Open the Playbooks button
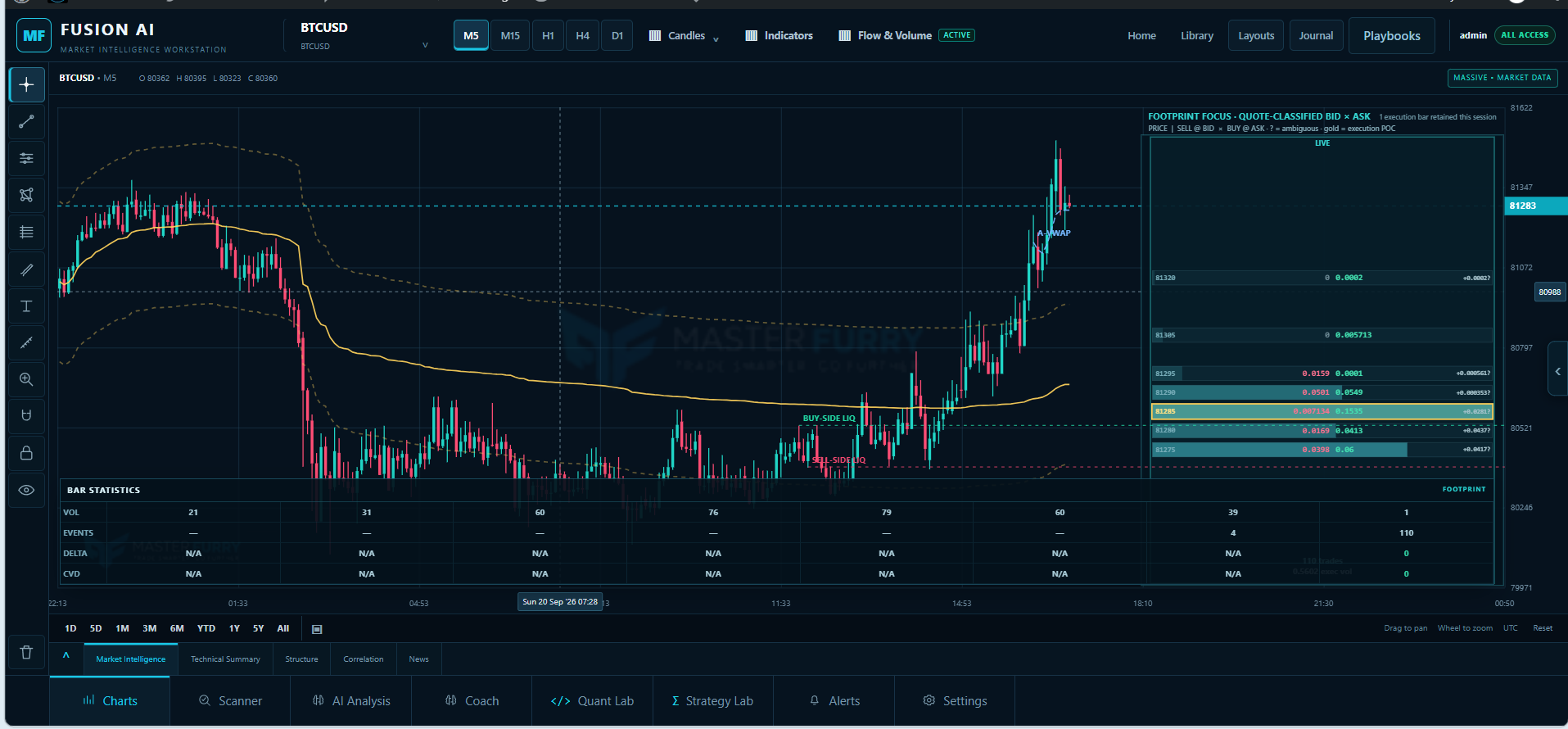This screenshot has width=1568, height=729. tap(1391, 35)
